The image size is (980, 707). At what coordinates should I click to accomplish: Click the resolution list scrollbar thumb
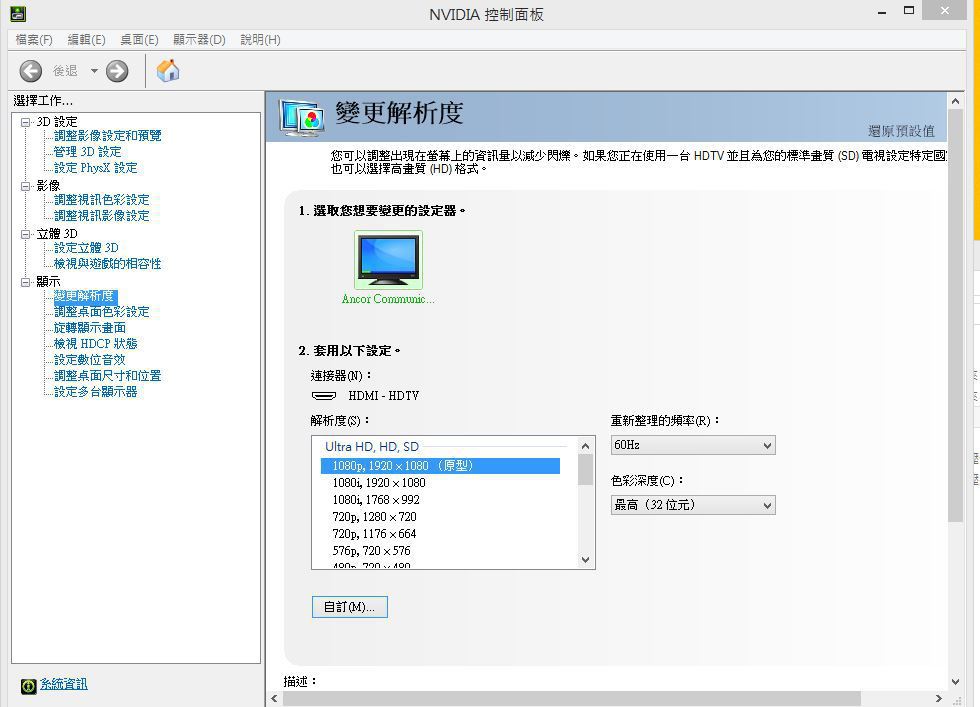coord(586,469)
